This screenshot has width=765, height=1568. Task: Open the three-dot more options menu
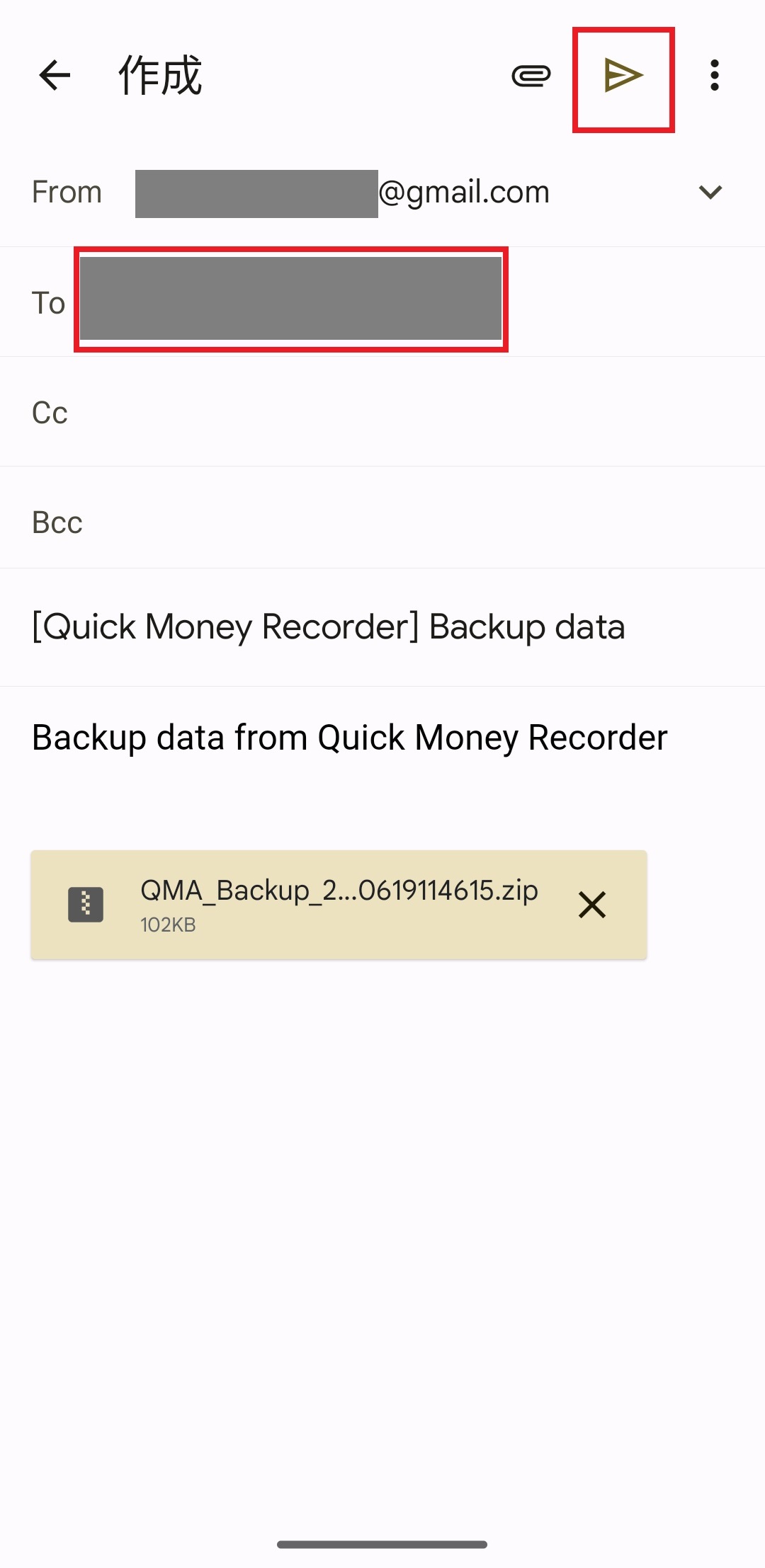(714, 75)
